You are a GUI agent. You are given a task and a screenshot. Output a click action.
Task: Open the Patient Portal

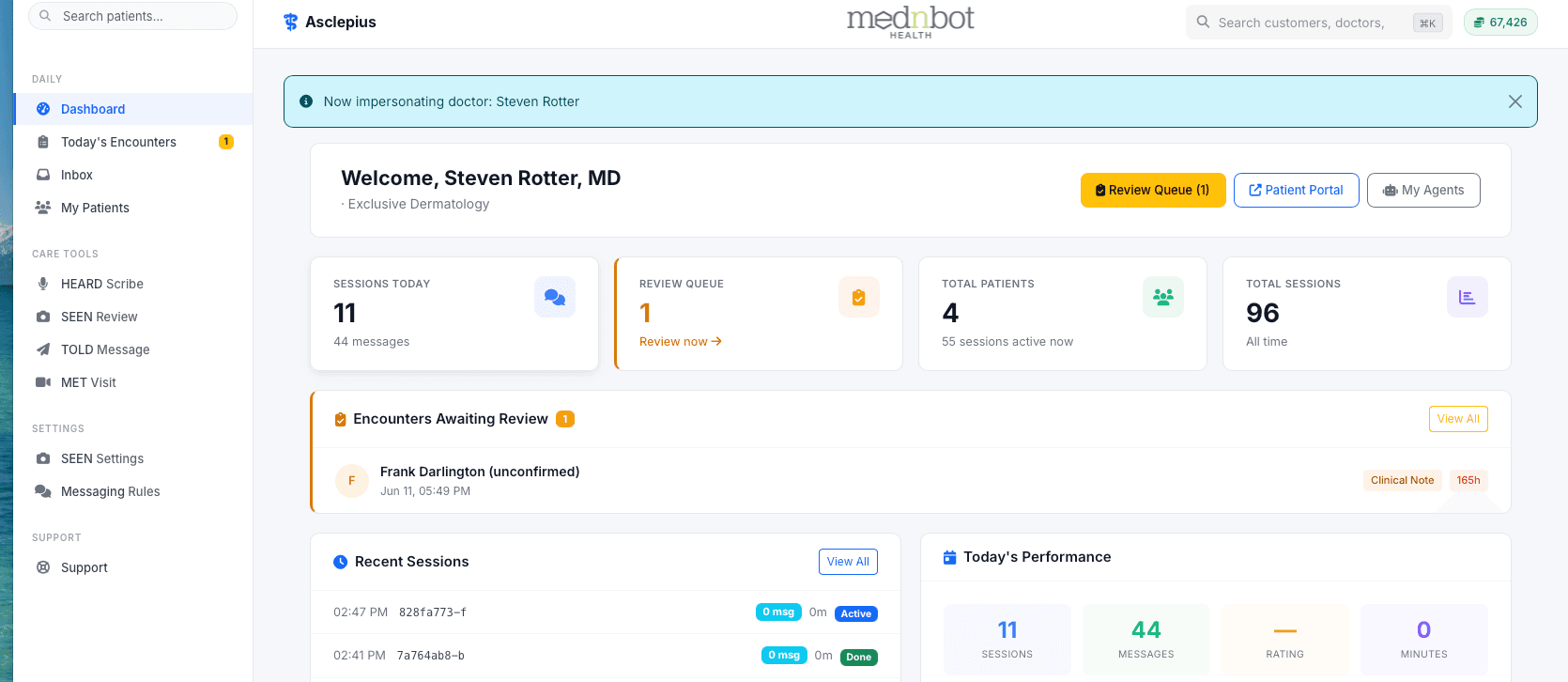tap(1297, 190)
